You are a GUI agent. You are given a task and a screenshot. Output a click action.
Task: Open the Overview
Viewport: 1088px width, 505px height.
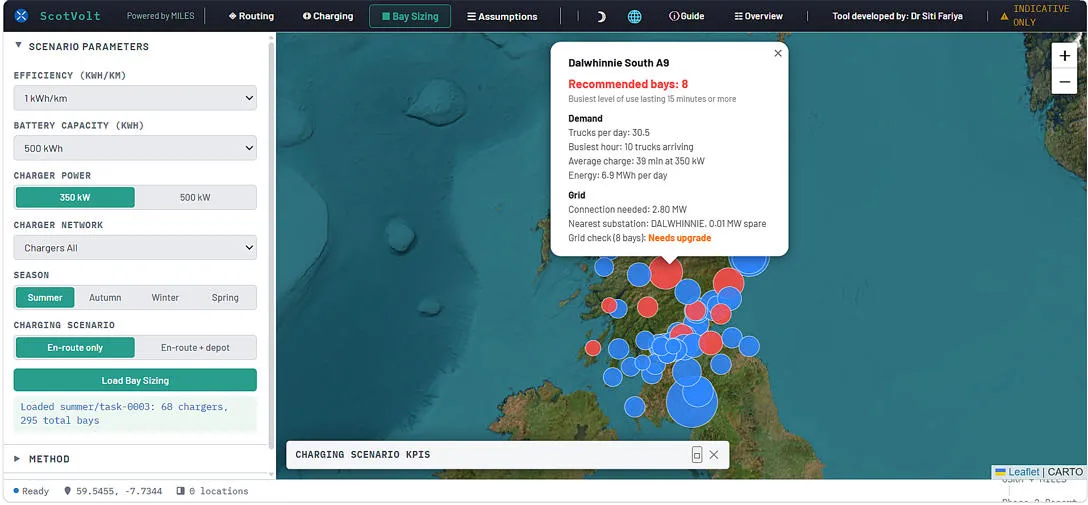click(758, 16)
